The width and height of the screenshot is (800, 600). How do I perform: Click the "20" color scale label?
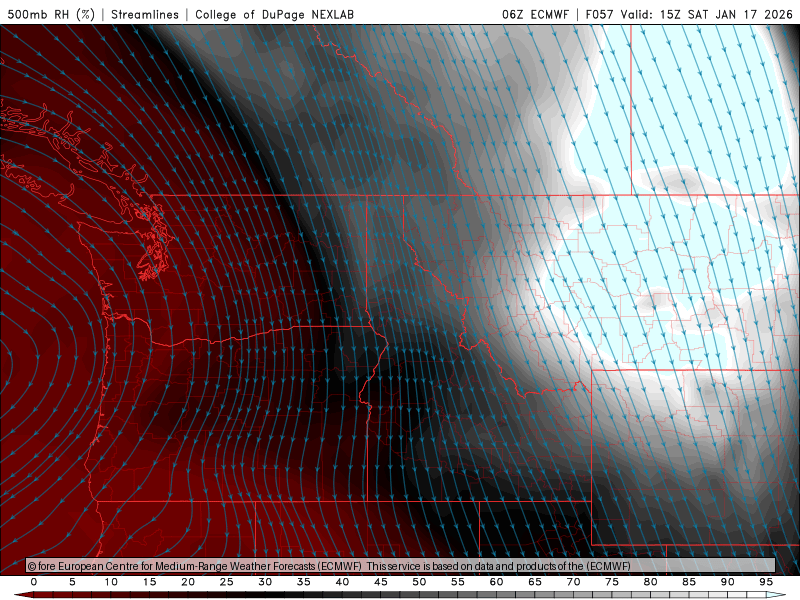[188, 582]
